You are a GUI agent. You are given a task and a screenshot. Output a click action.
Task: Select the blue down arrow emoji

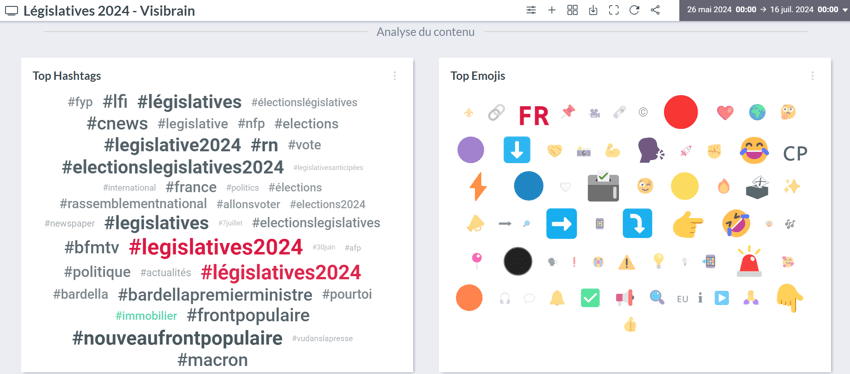(x=517, y=150)
